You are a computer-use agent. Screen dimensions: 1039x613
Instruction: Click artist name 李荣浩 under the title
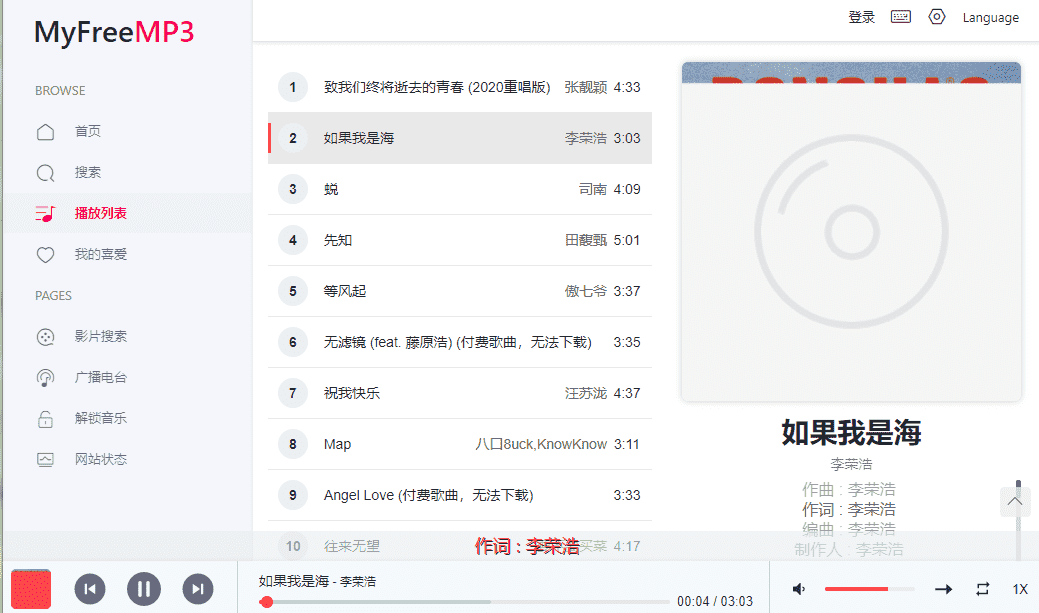851,464
